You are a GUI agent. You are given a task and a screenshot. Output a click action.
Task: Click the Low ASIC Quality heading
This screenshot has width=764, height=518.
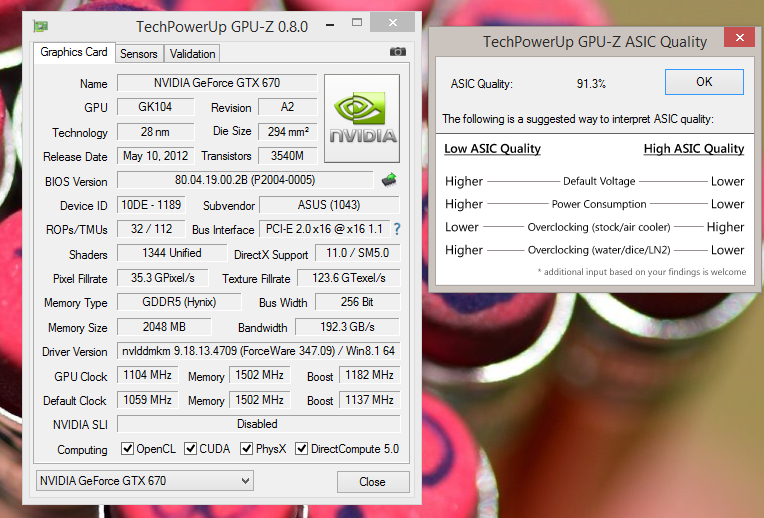point(492,149)
